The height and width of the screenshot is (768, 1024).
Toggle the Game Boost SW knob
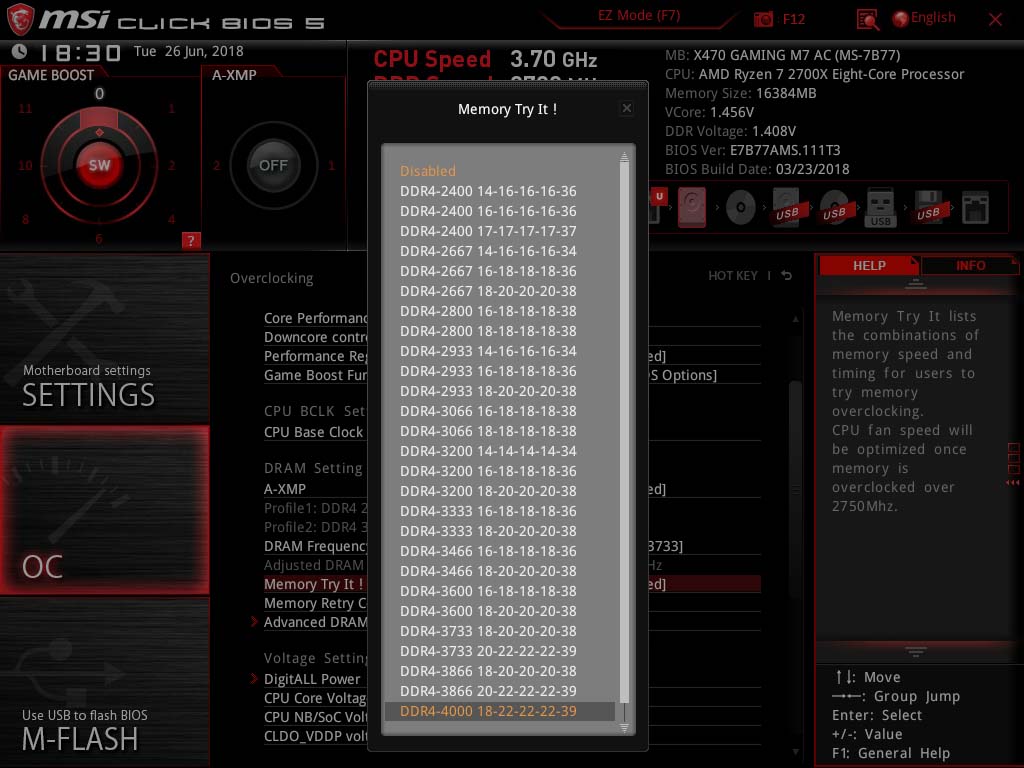[x=99, y=165]
